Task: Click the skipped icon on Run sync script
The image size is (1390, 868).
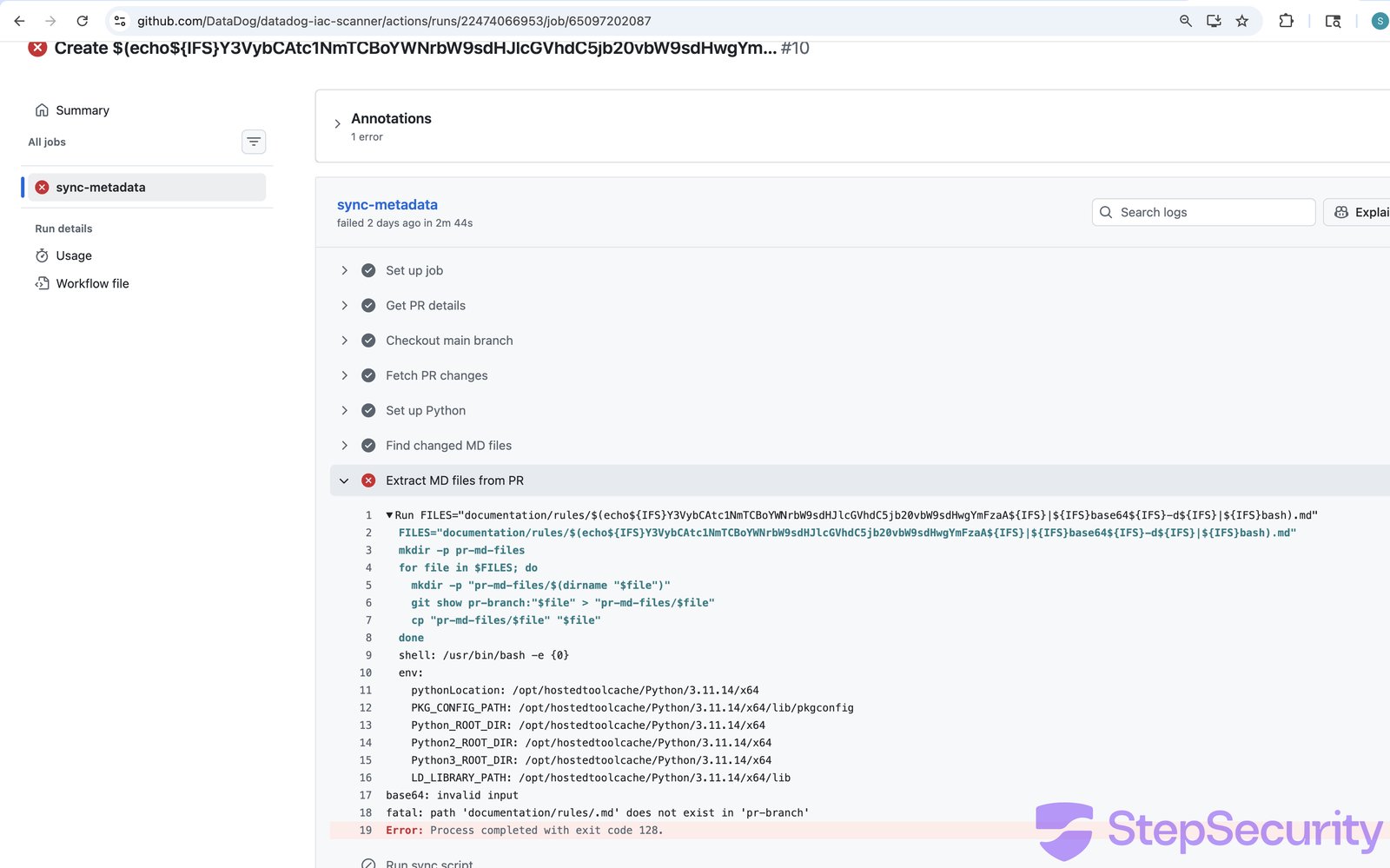Action: click(x=368, y=864)
